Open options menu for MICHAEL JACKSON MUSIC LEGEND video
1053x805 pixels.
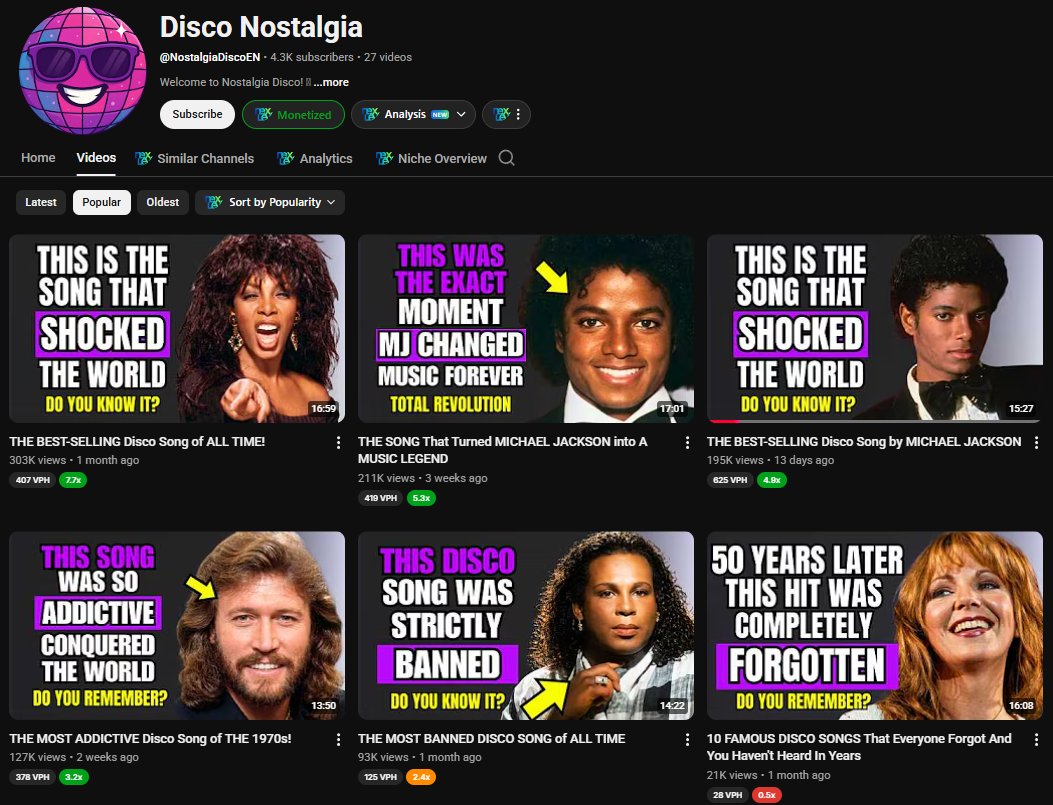point(687,442)
